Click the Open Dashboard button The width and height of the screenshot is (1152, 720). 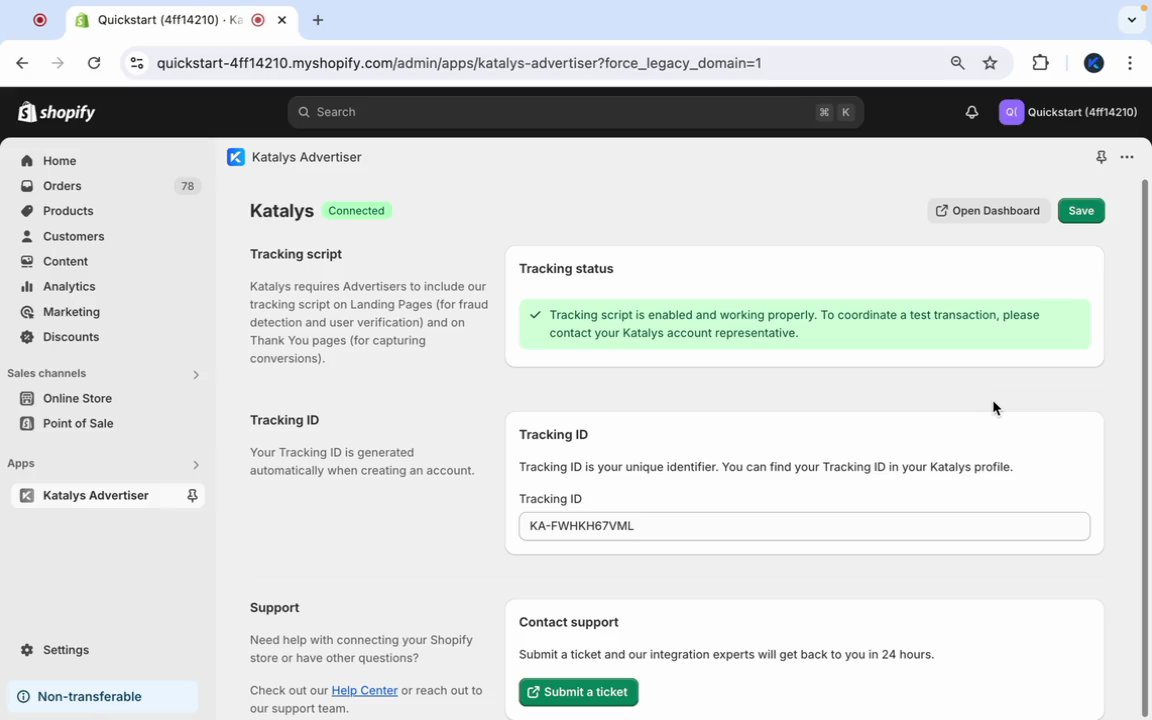(x=988, y=211)
